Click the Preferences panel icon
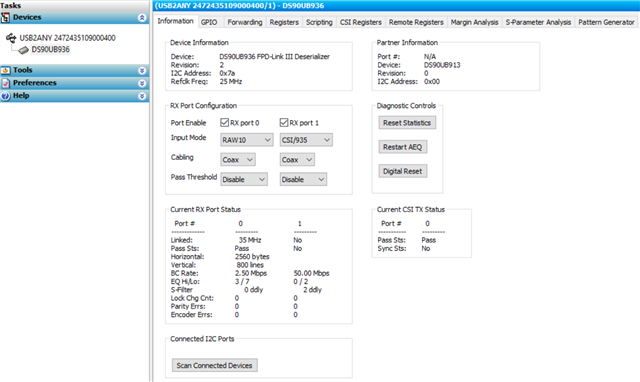This screenshot has width=640, height=382. point(5,83)
